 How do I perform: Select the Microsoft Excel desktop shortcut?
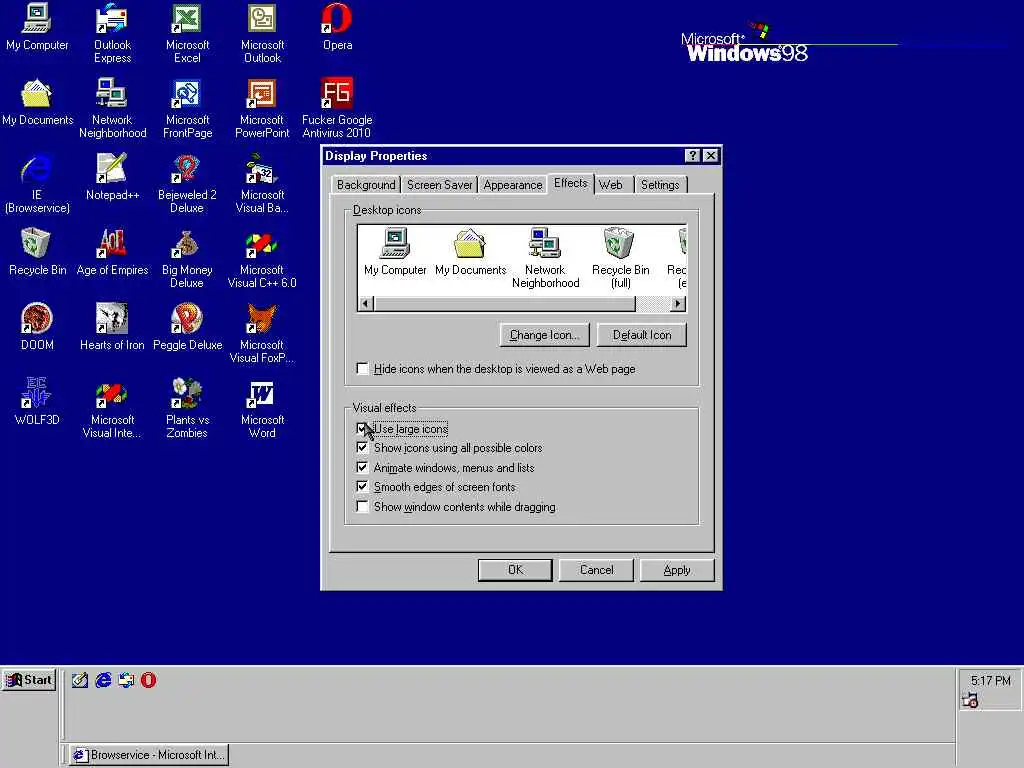coord(187,33)
